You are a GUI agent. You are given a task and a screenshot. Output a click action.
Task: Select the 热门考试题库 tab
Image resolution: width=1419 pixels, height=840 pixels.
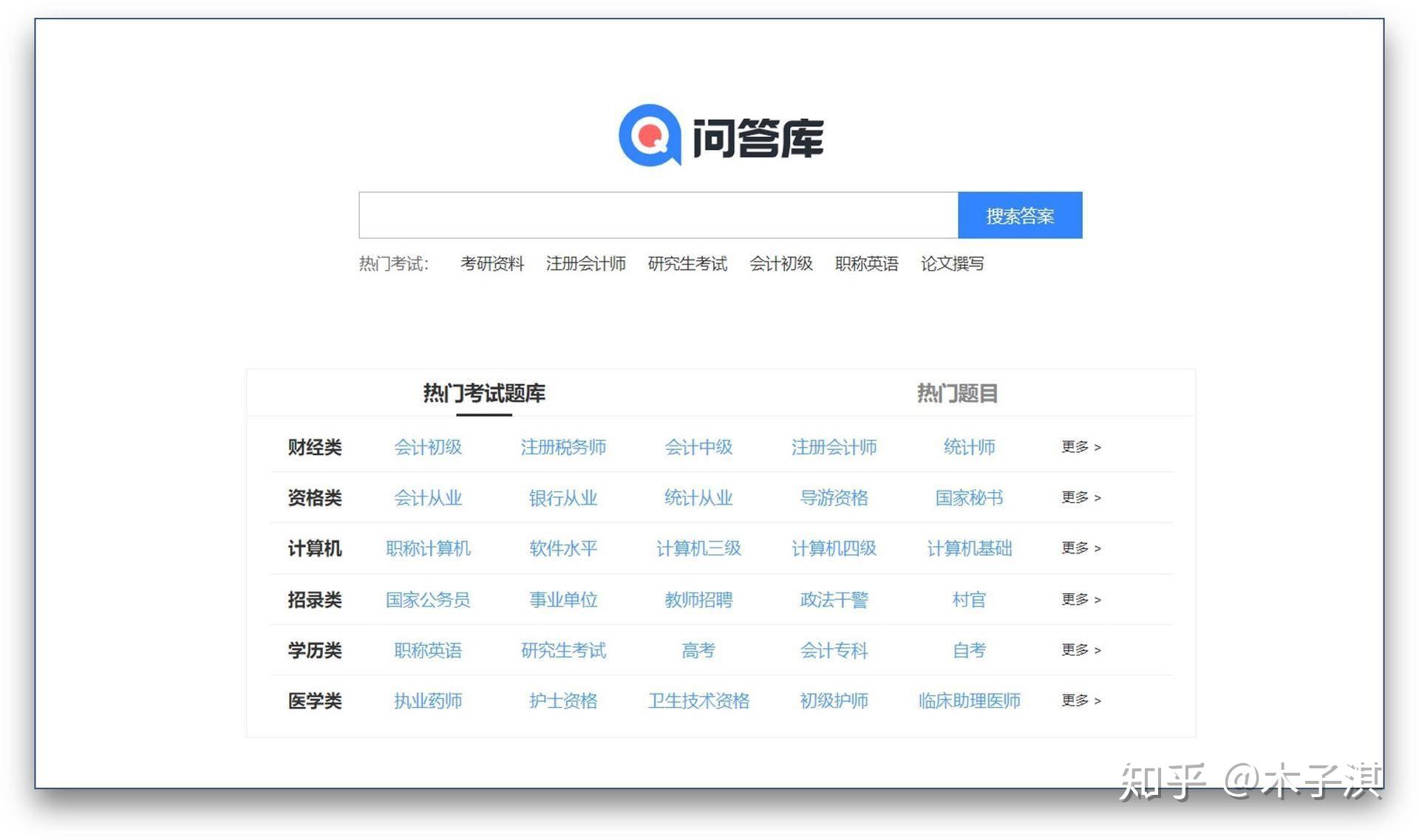[x=484, y=394]
